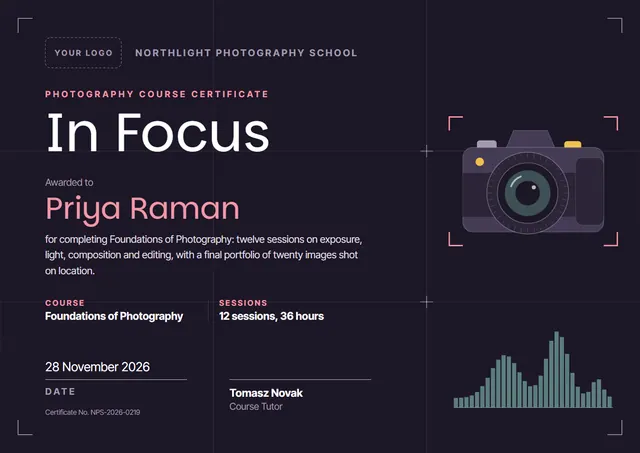Select the 12 sessions, 36 hours text
This screenshot has width=640, height=453.
pos(271,316)
